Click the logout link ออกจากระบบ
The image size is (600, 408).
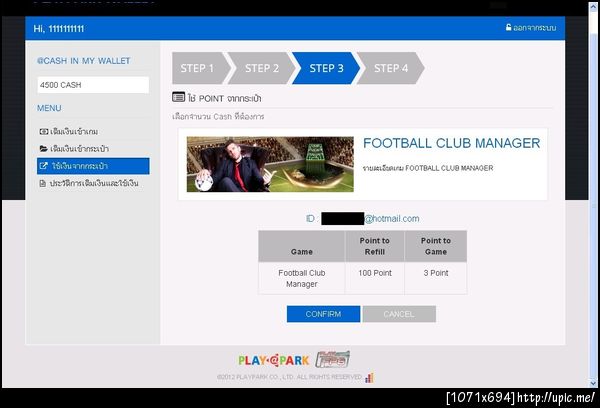pos(535,28)
